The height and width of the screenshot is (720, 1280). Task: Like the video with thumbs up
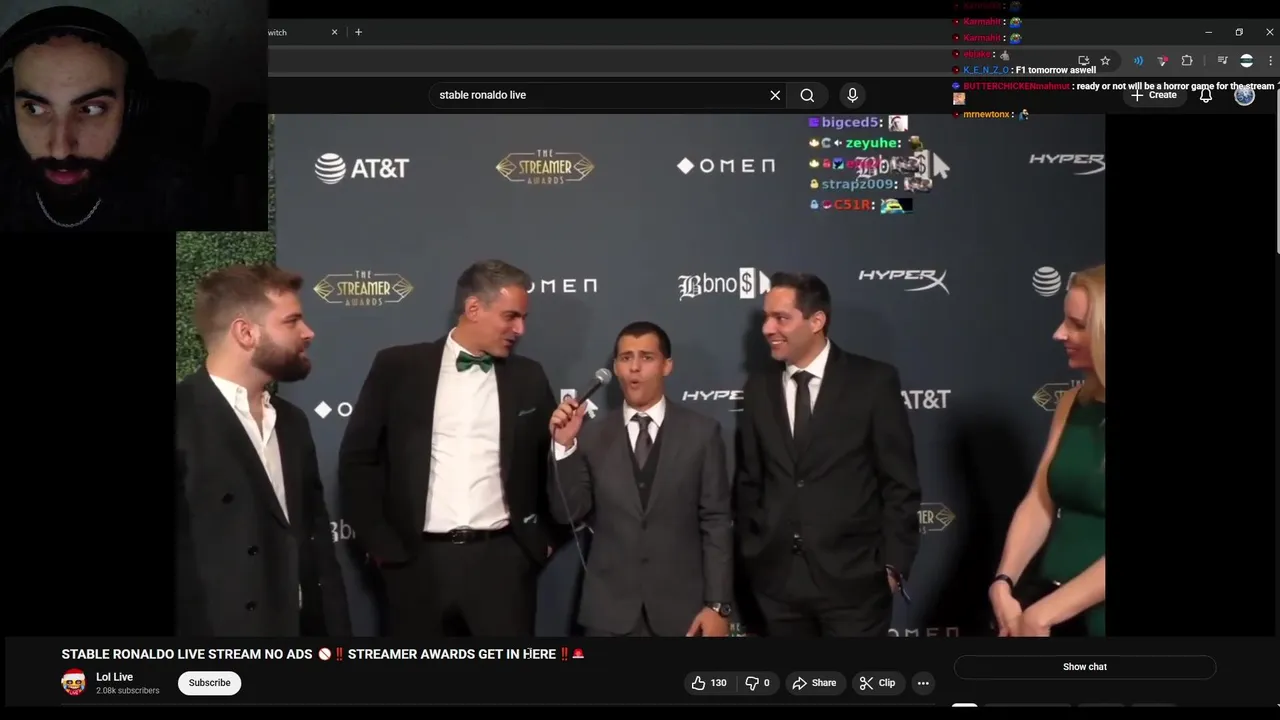coord(709,683)
